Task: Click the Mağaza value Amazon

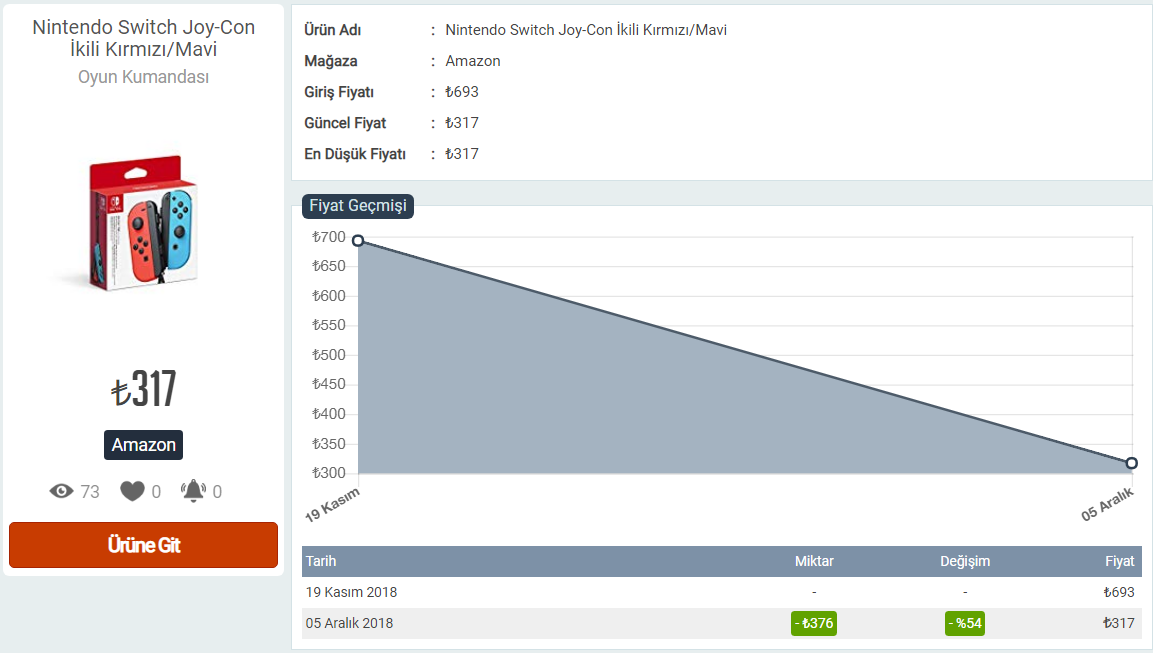Action: click(473, 61)
